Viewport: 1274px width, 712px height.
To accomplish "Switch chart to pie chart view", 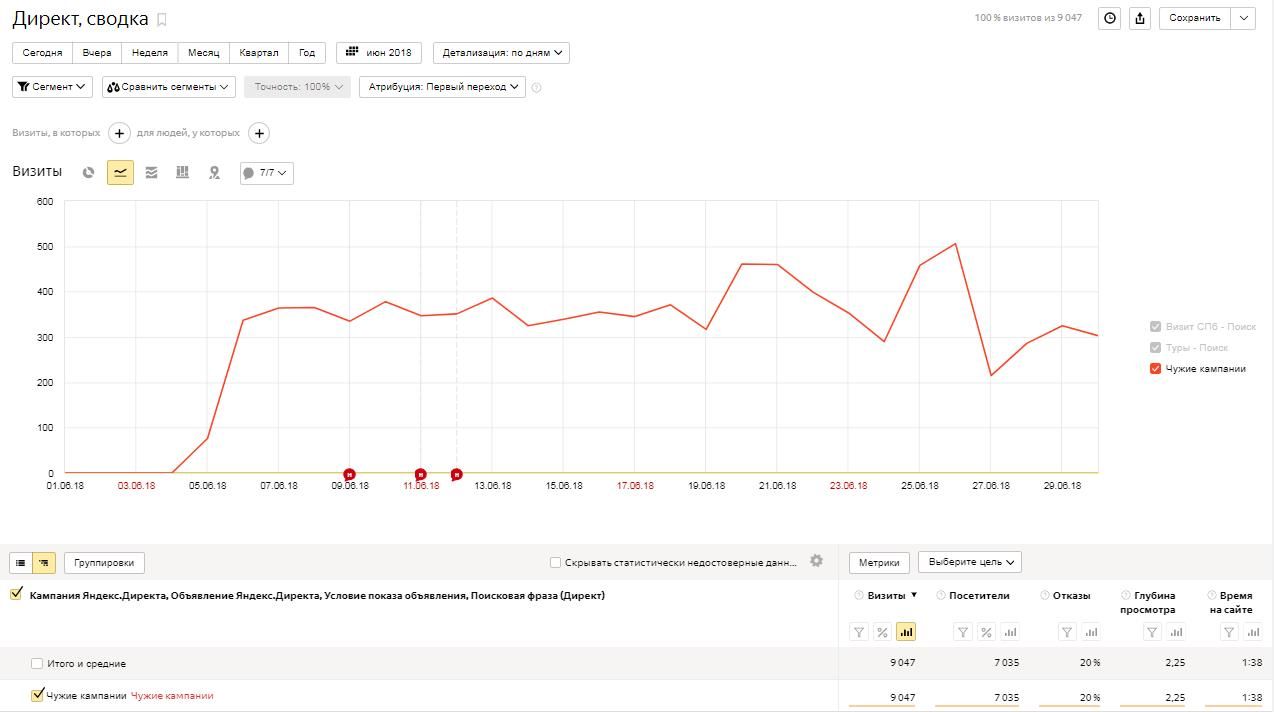I will coord(89,172).
